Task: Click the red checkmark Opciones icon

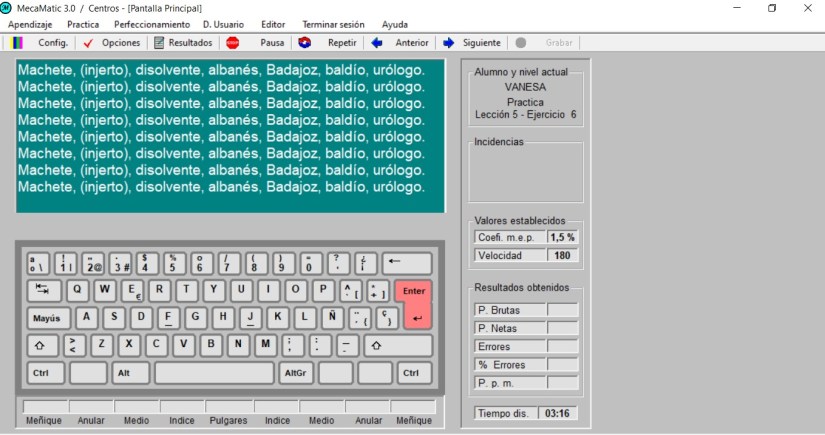Action: click(88, 43)
